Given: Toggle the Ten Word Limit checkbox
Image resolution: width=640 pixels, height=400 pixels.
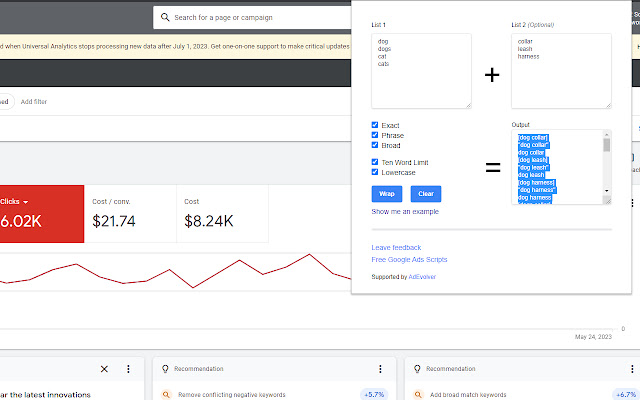Looking at the screenshot, I should point(375,162).
